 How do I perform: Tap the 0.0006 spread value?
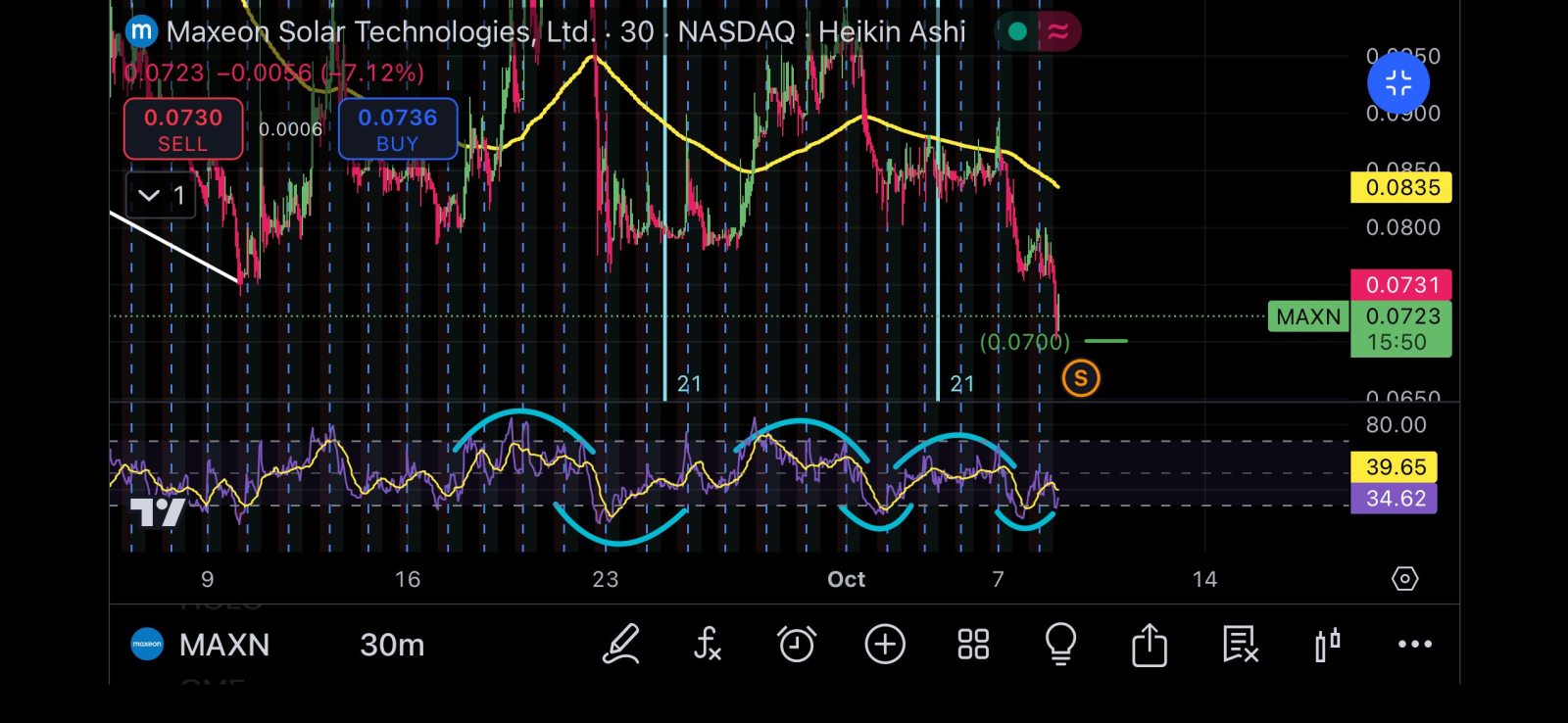click(x=290, y=129)
